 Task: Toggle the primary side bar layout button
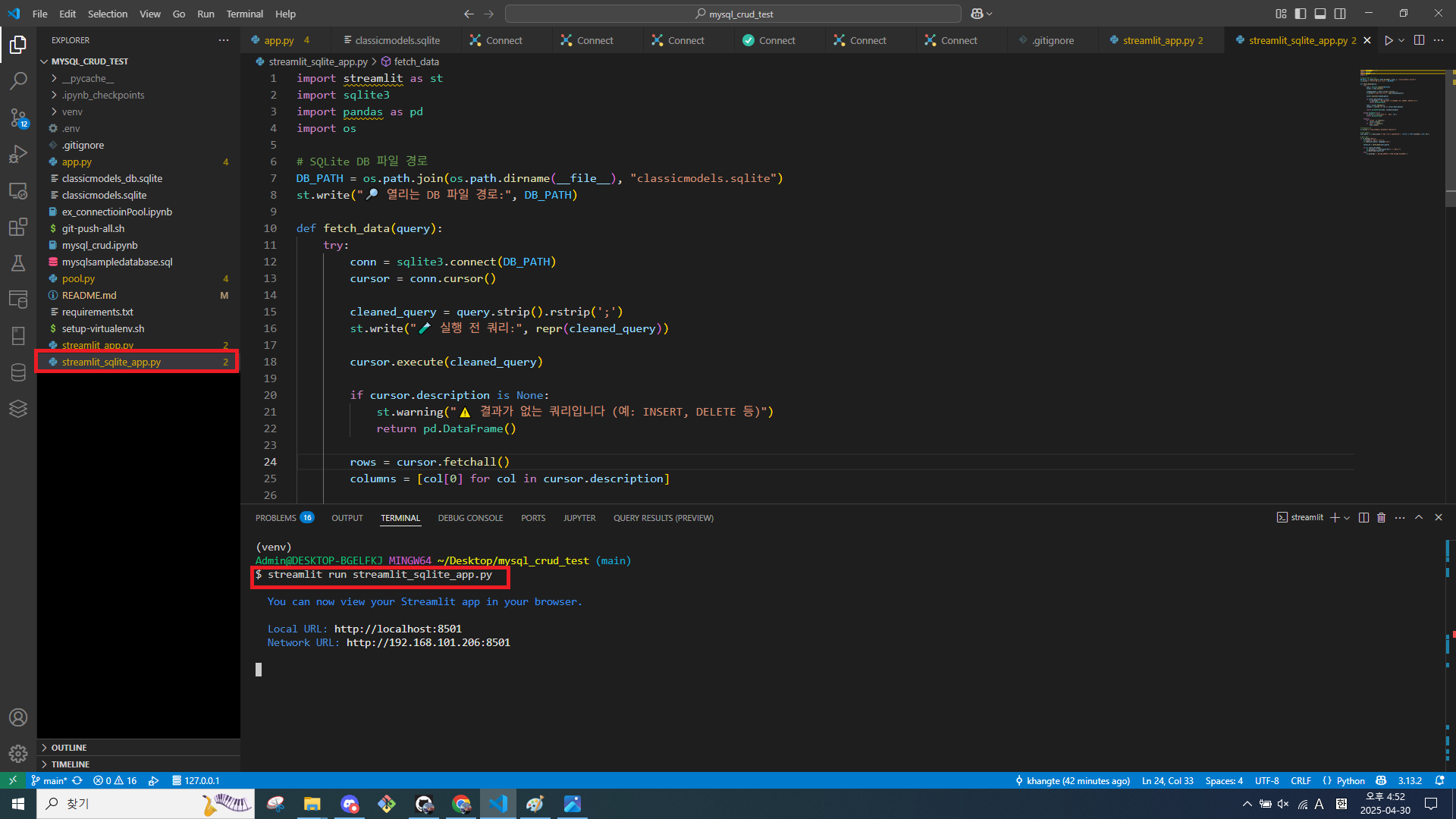pyautogui.click(x=1301, y=14)
